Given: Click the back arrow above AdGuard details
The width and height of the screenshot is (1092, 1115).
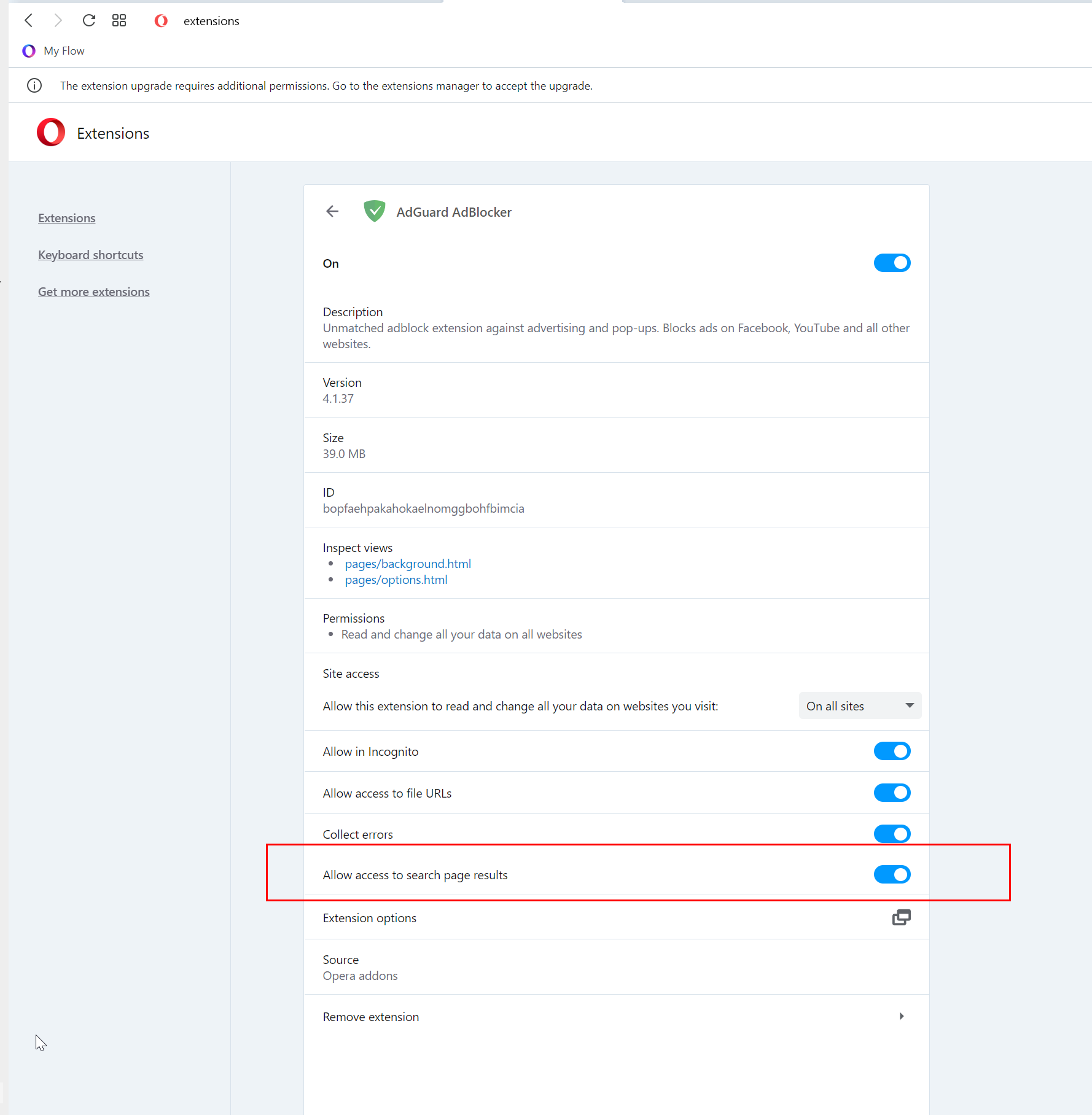Looking at the screenshot, I should pyautogui.click(x=332, y=211).
